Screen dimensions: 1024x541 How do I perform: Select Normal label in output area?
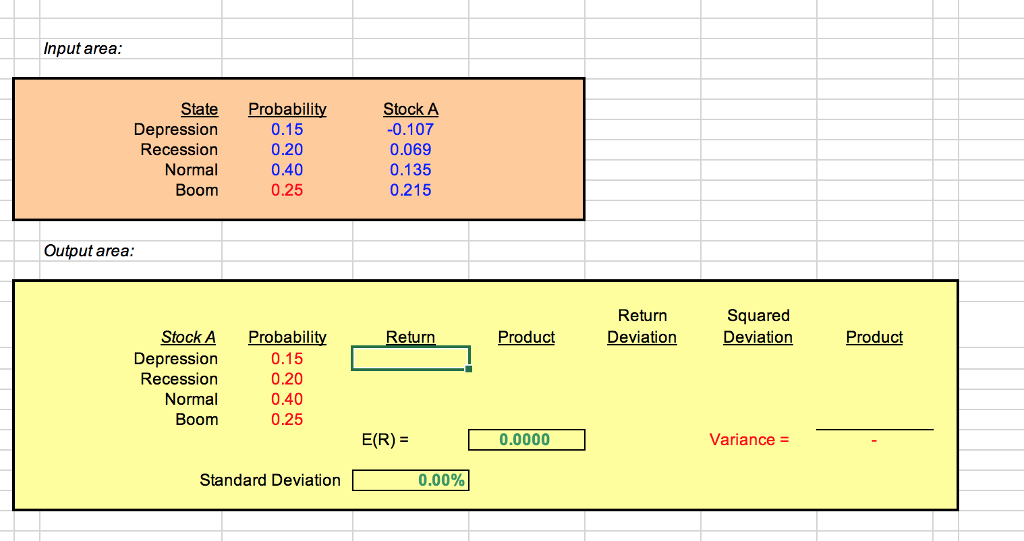click(191, 399)
